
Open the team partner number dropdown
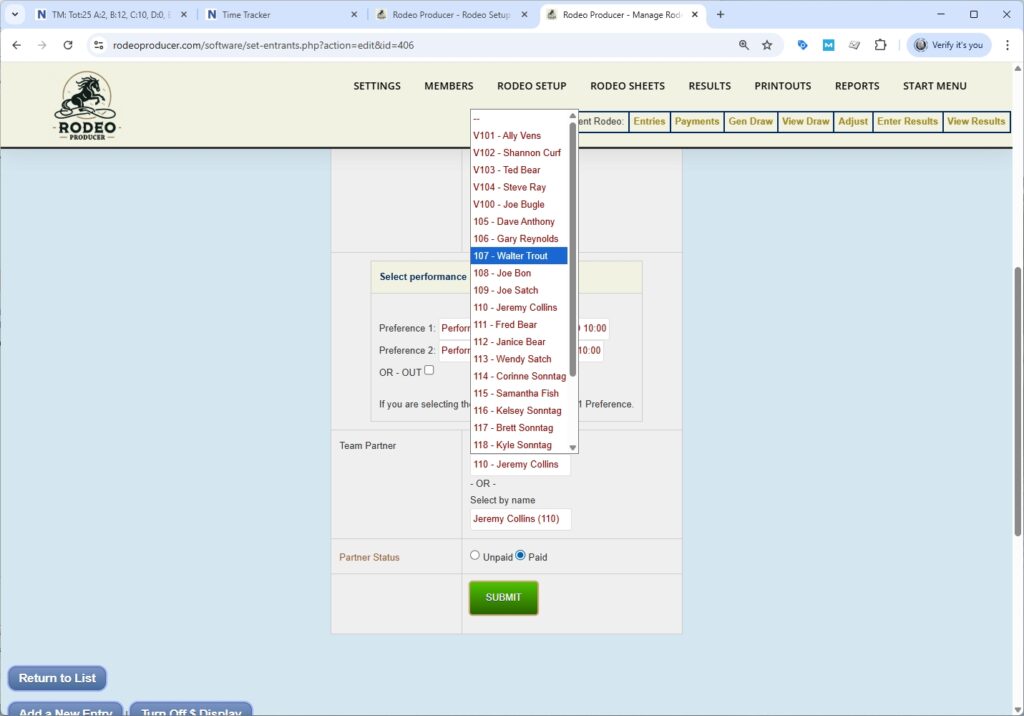[x=520, y=465]
